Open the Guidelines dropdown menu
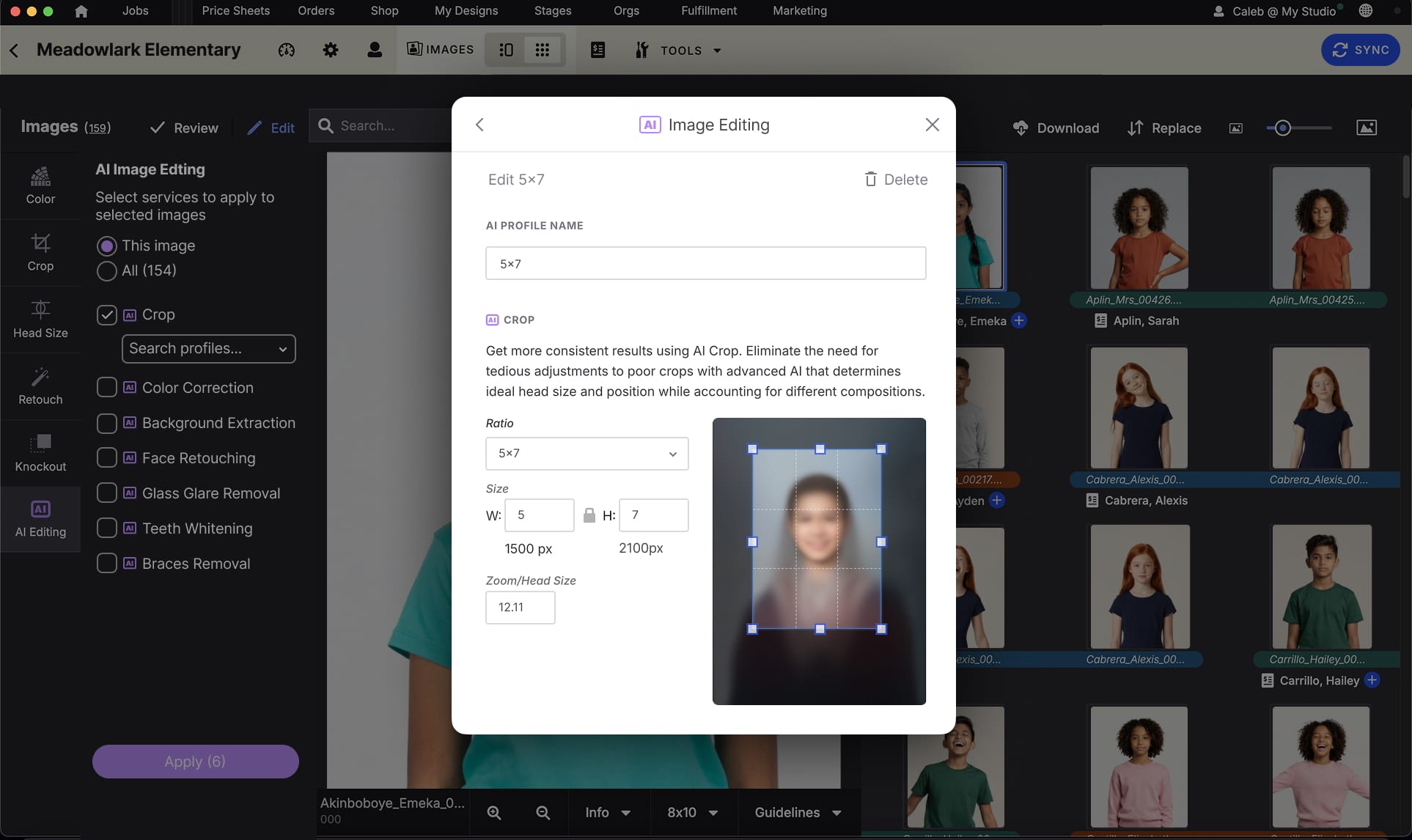Screen dimensions: 1412x840 pos(798,812)
